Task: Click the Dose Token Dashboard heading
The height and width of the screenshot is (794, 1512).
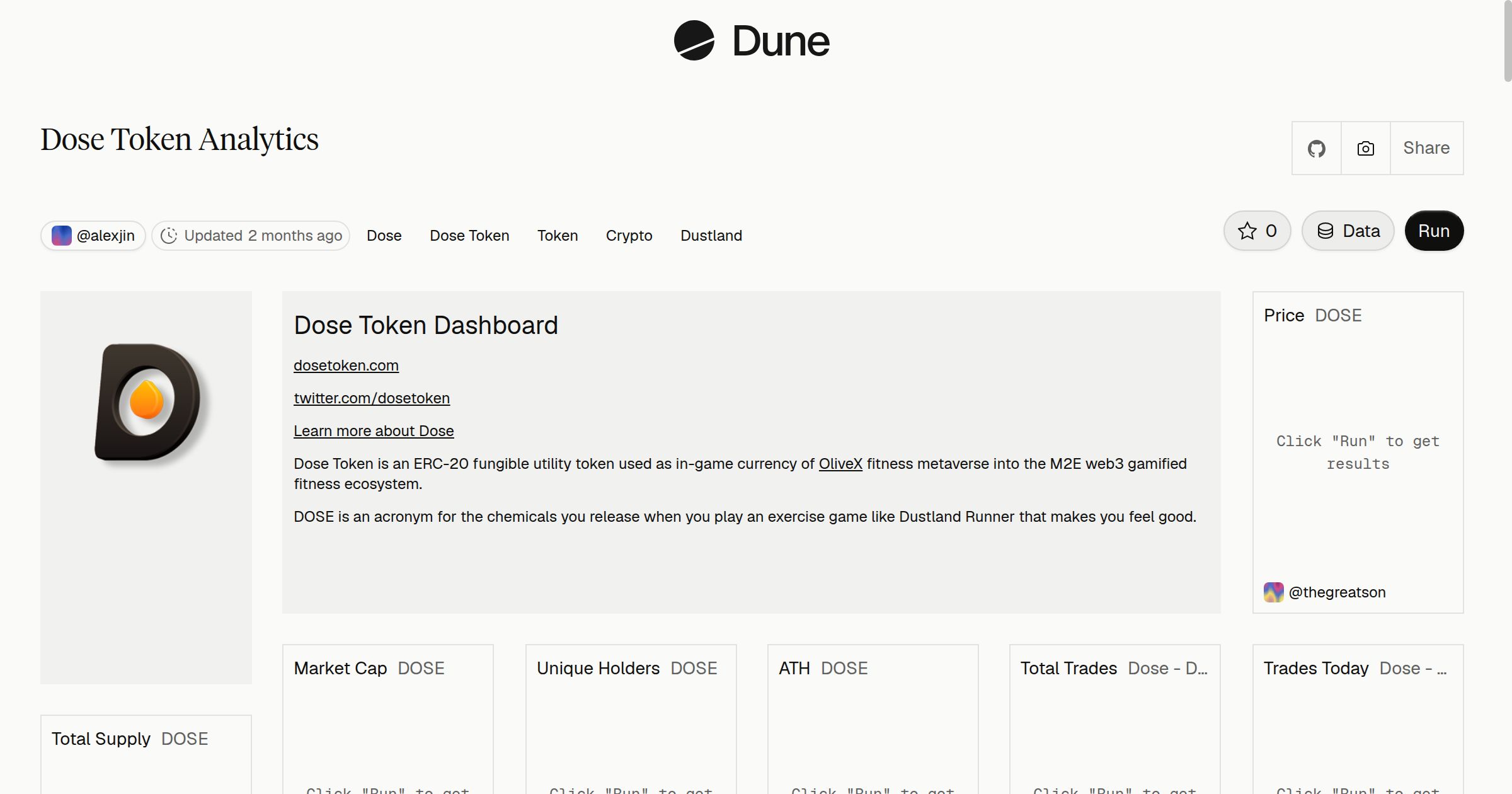Action: pos(426,325)
